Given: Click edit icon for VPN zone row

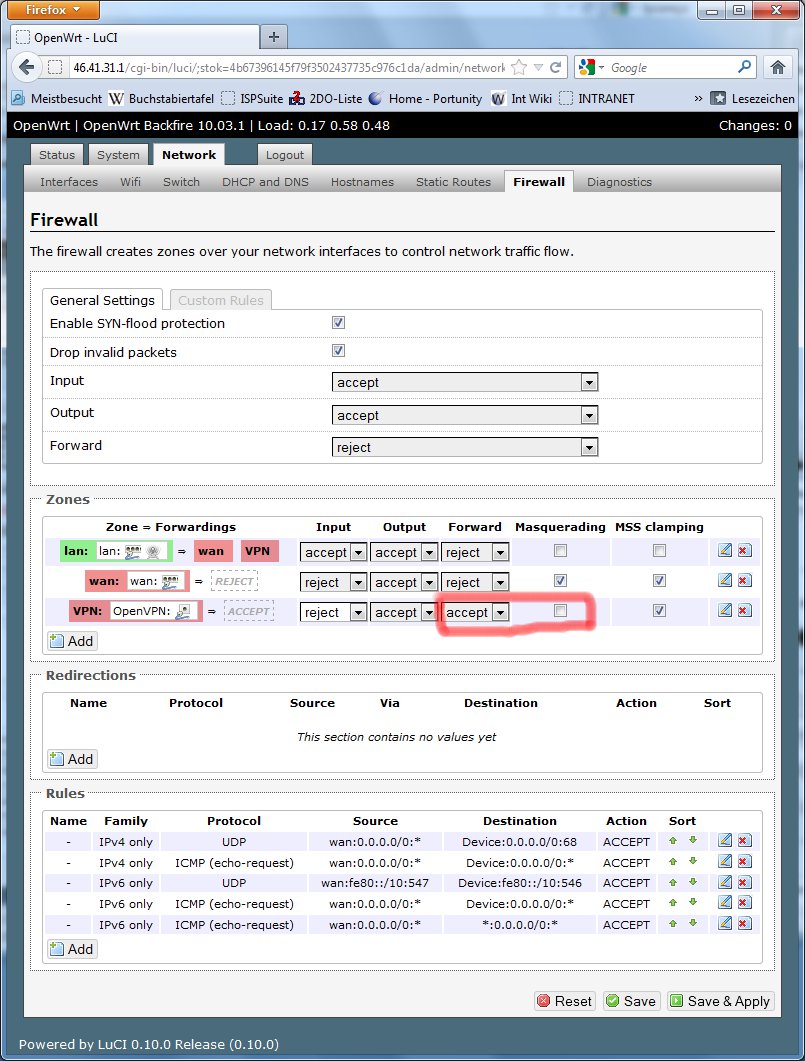Looking at the screenshot, I should 725,611.
